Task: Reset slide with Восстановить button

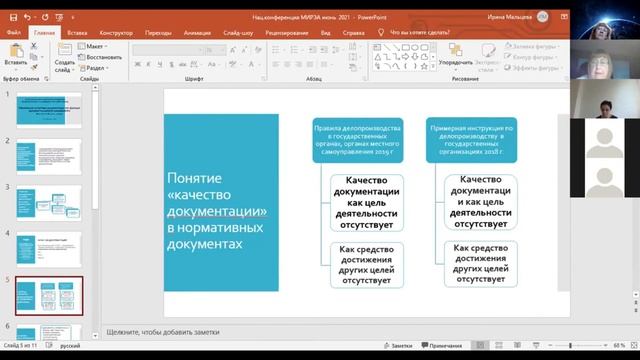Action: coord(100,57)
